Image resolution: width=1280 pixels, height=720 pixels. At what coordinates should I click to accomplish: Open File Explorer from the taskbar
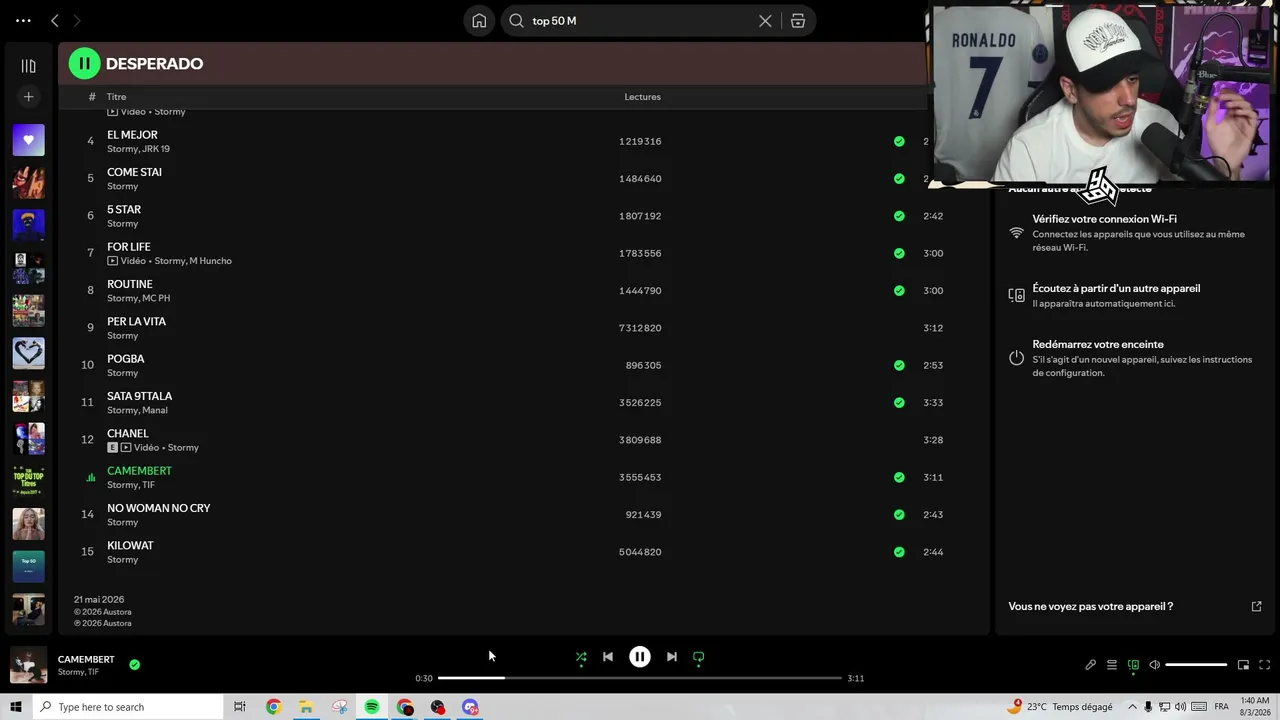pos(306,707)
